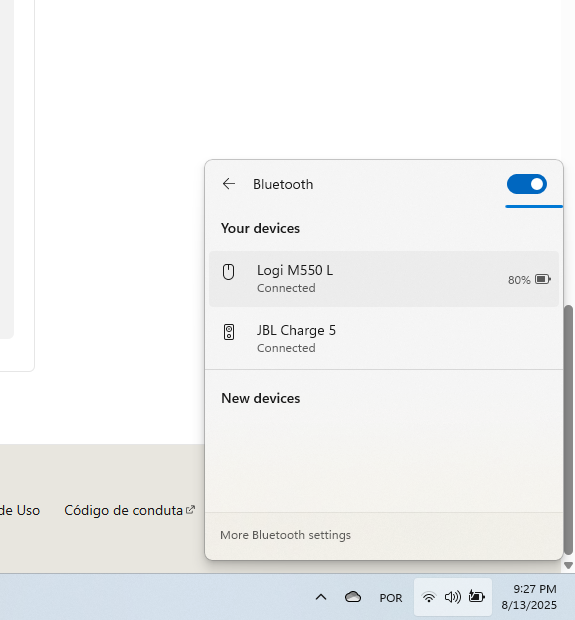
Task: Open the clock and date 9:27 PM
Action: pos(529,597)
